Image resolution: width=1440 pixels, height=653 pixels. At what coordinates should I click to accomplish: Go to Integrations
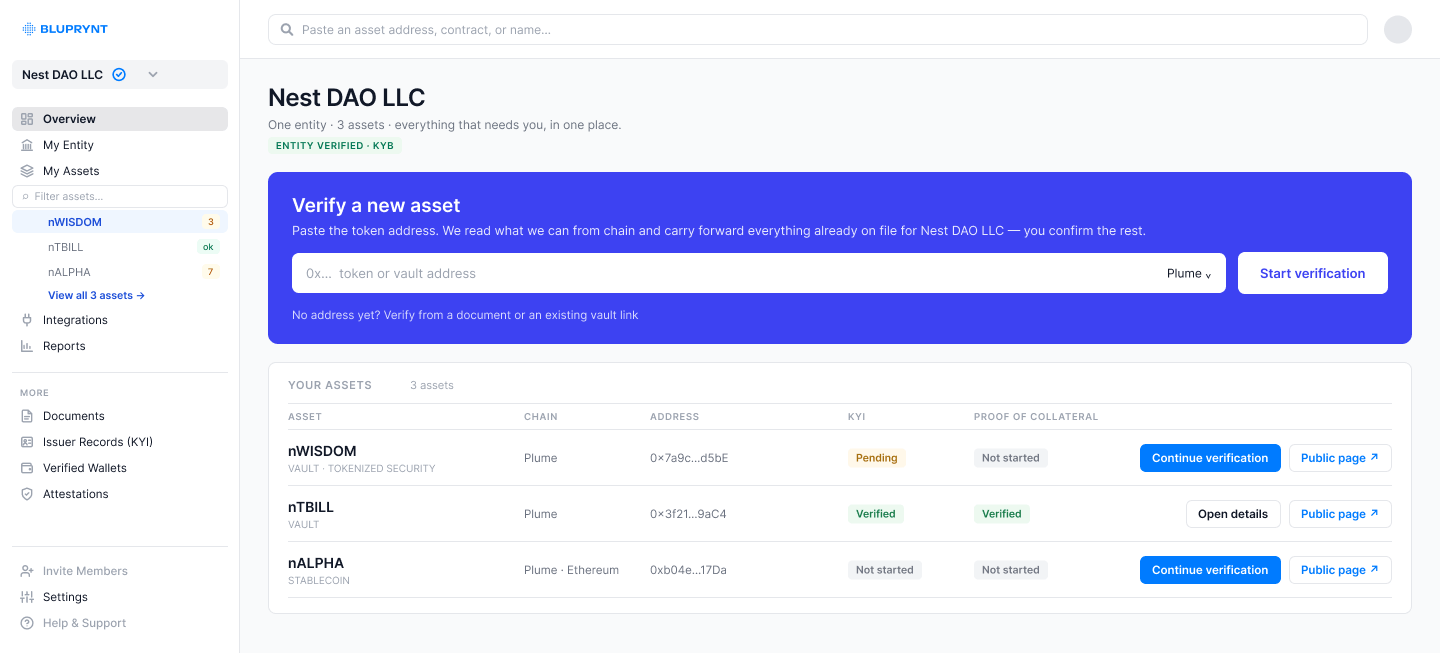click(120, 320)
